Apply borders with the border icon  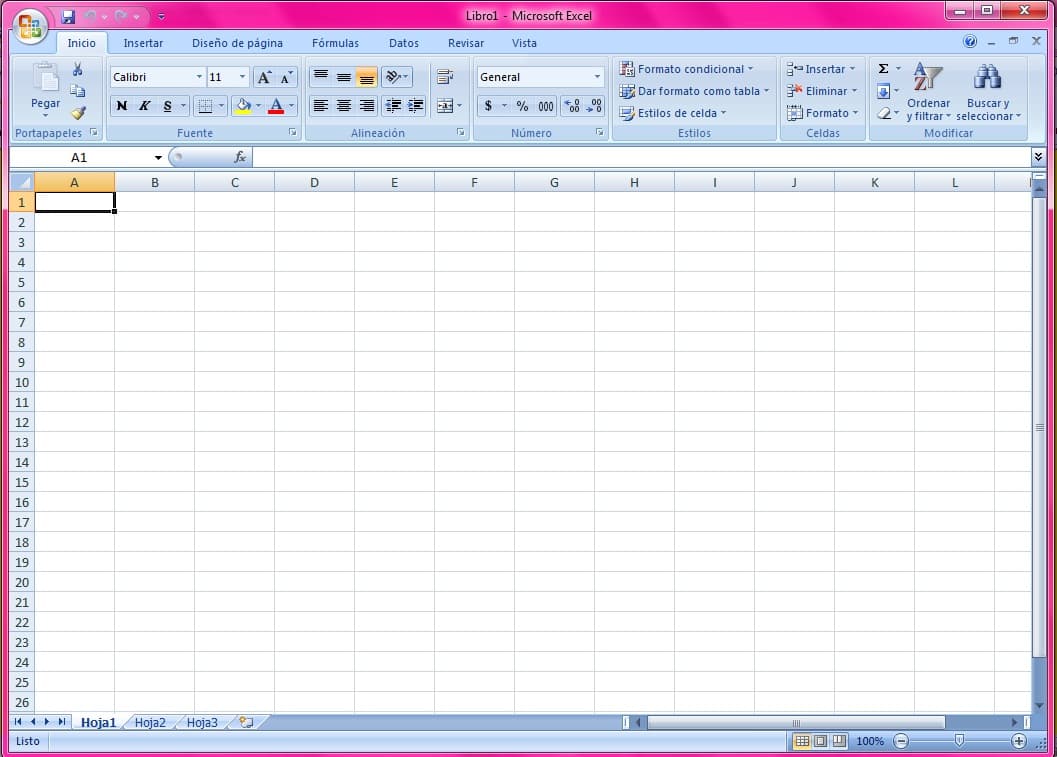point(205,106)
